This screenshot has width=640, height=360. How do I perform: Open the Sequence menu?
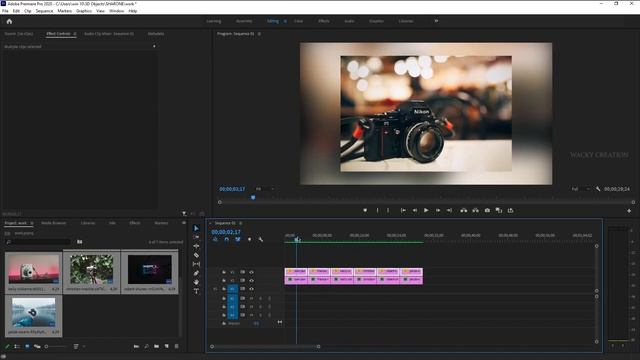click(44, 11)
